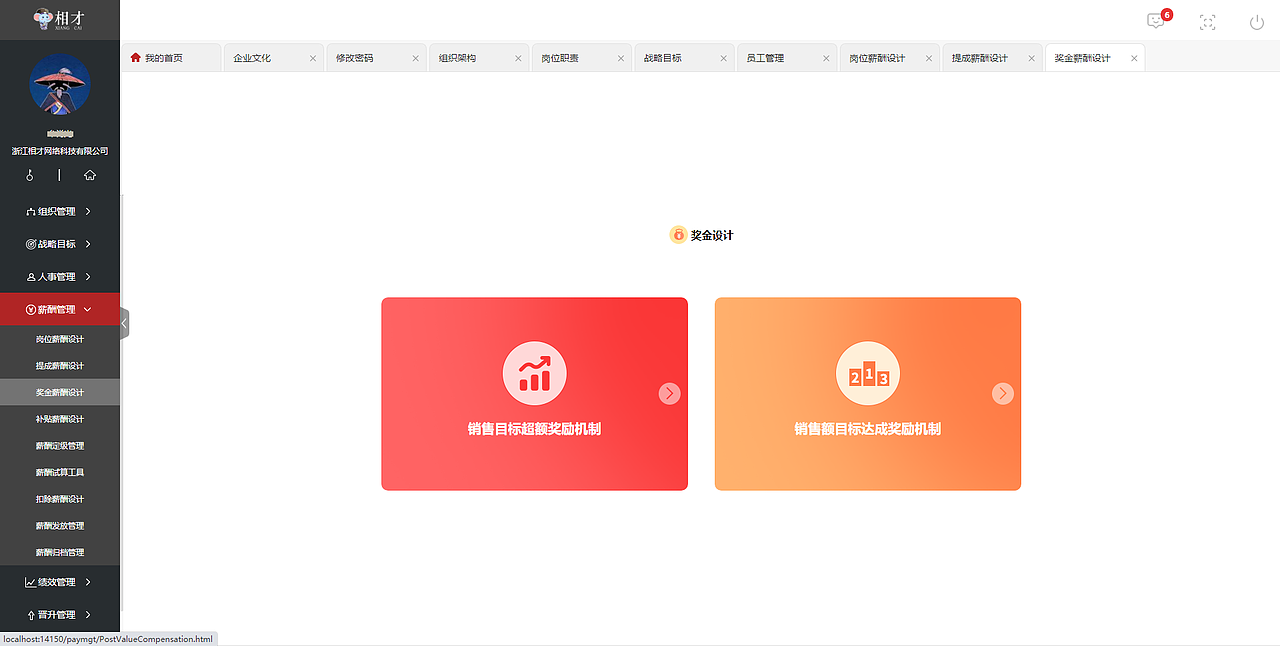Screen dimensions: 1280x646
Task: Open 薪酬试算工具 in the sidebar
Action: (x=60, y=472)
